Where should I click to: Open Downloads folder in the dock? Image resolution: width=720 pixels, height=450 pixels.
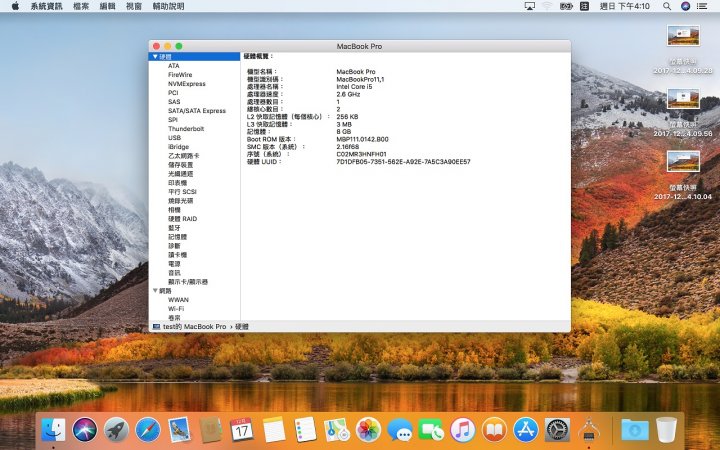click(635, 430)
